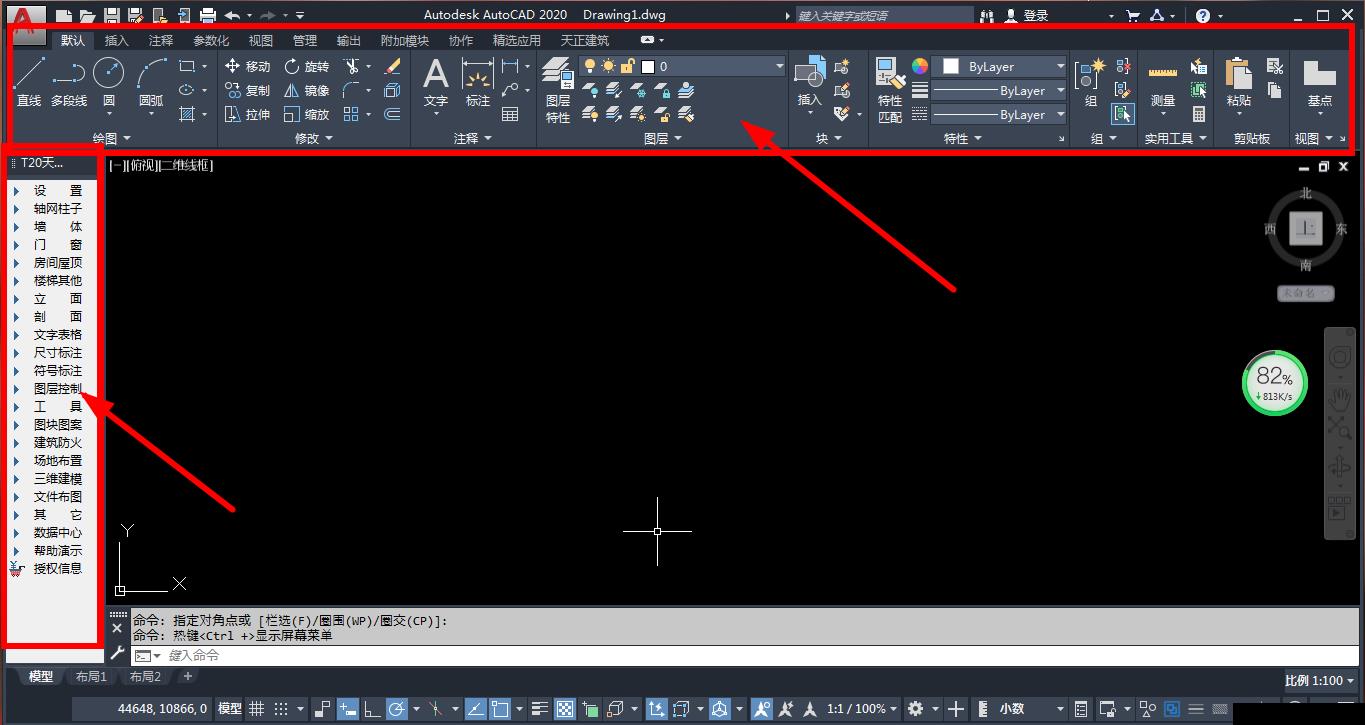Click the 文字 (Text) annotation tool
Screen dimensions: 1365x725
[435, 82]
